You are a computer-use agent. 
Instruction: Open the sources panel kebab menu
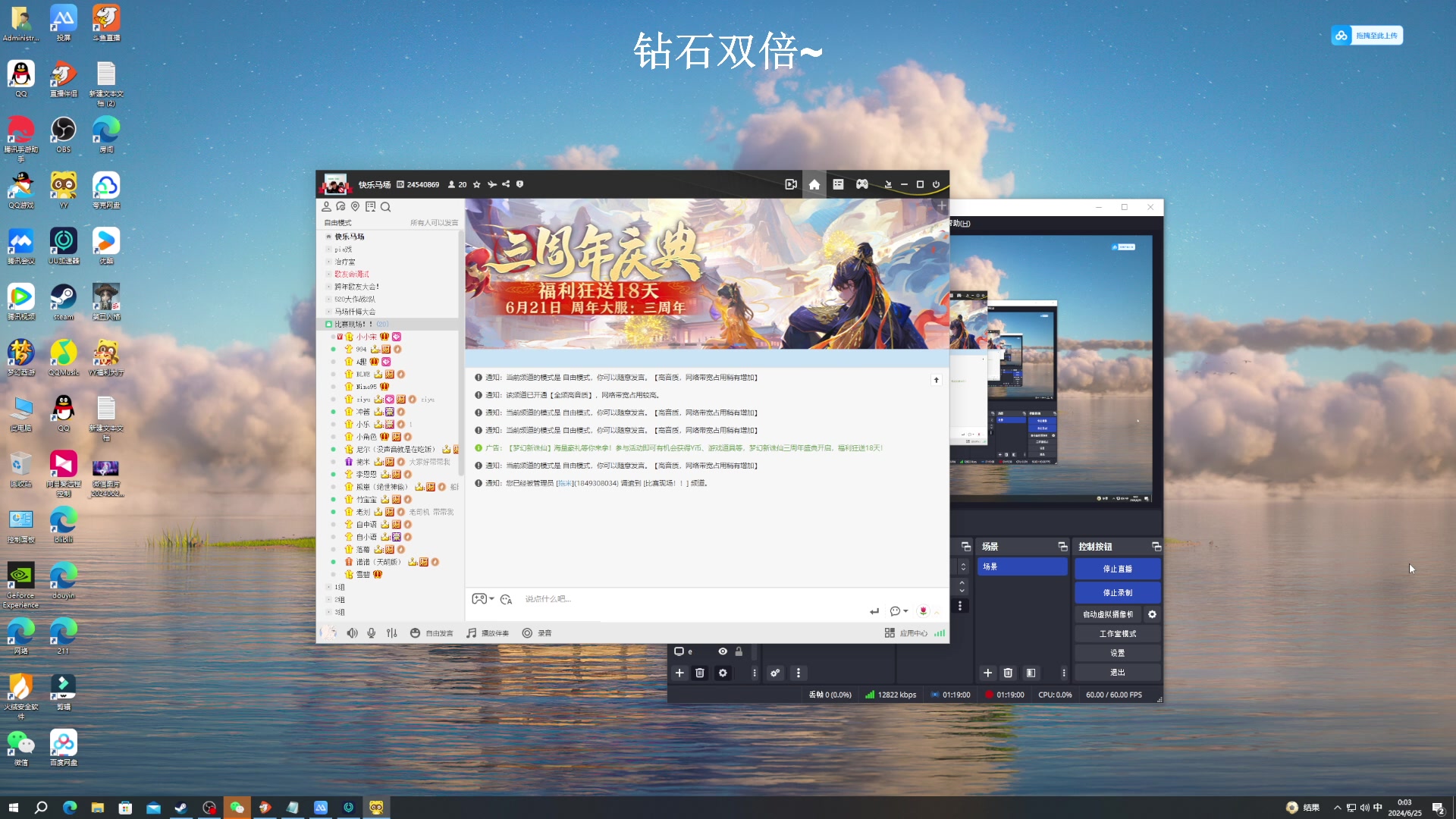point(754,673)
